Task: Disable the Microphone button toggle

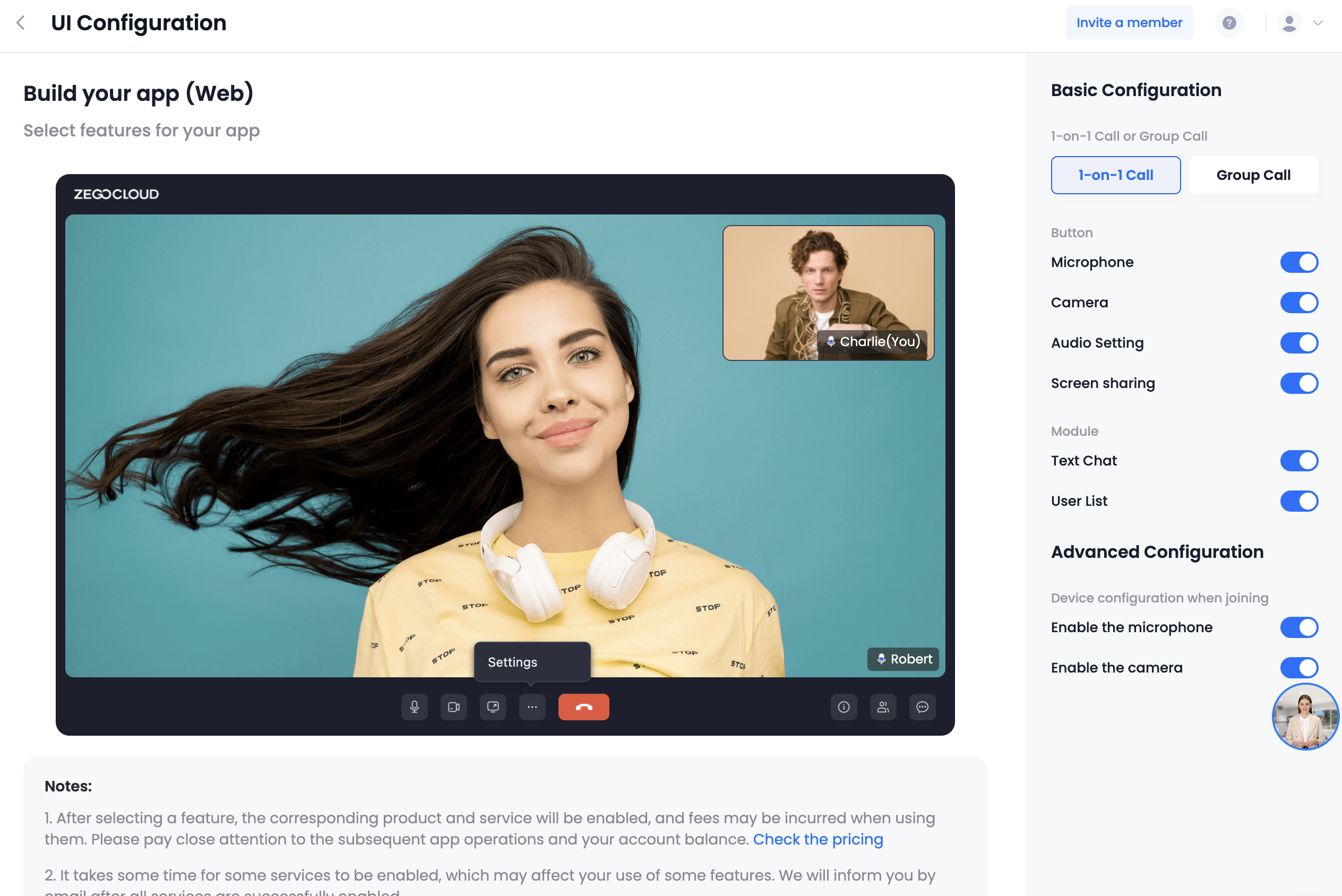Action: [1298, 262]
